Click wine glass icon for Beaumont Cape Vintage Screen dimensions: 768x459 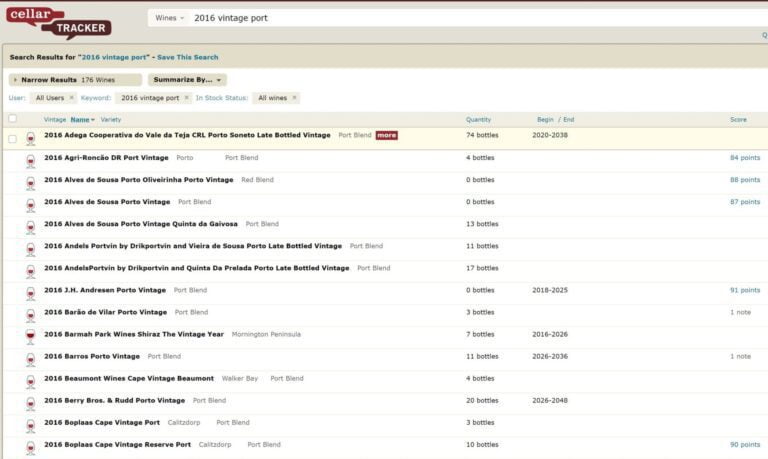click(x=31, y=381)
